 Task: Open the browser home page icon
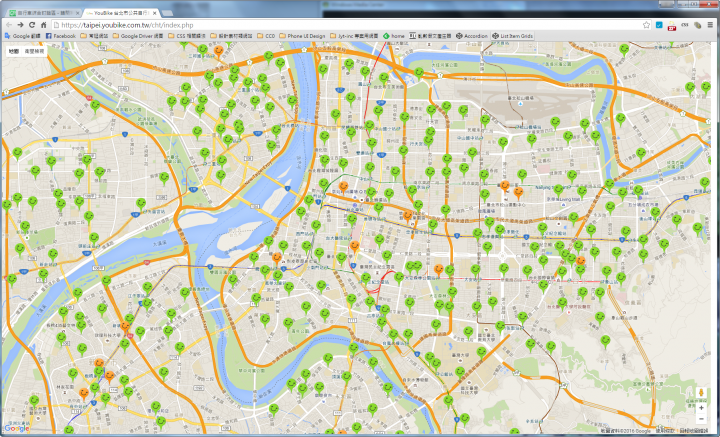44,25
